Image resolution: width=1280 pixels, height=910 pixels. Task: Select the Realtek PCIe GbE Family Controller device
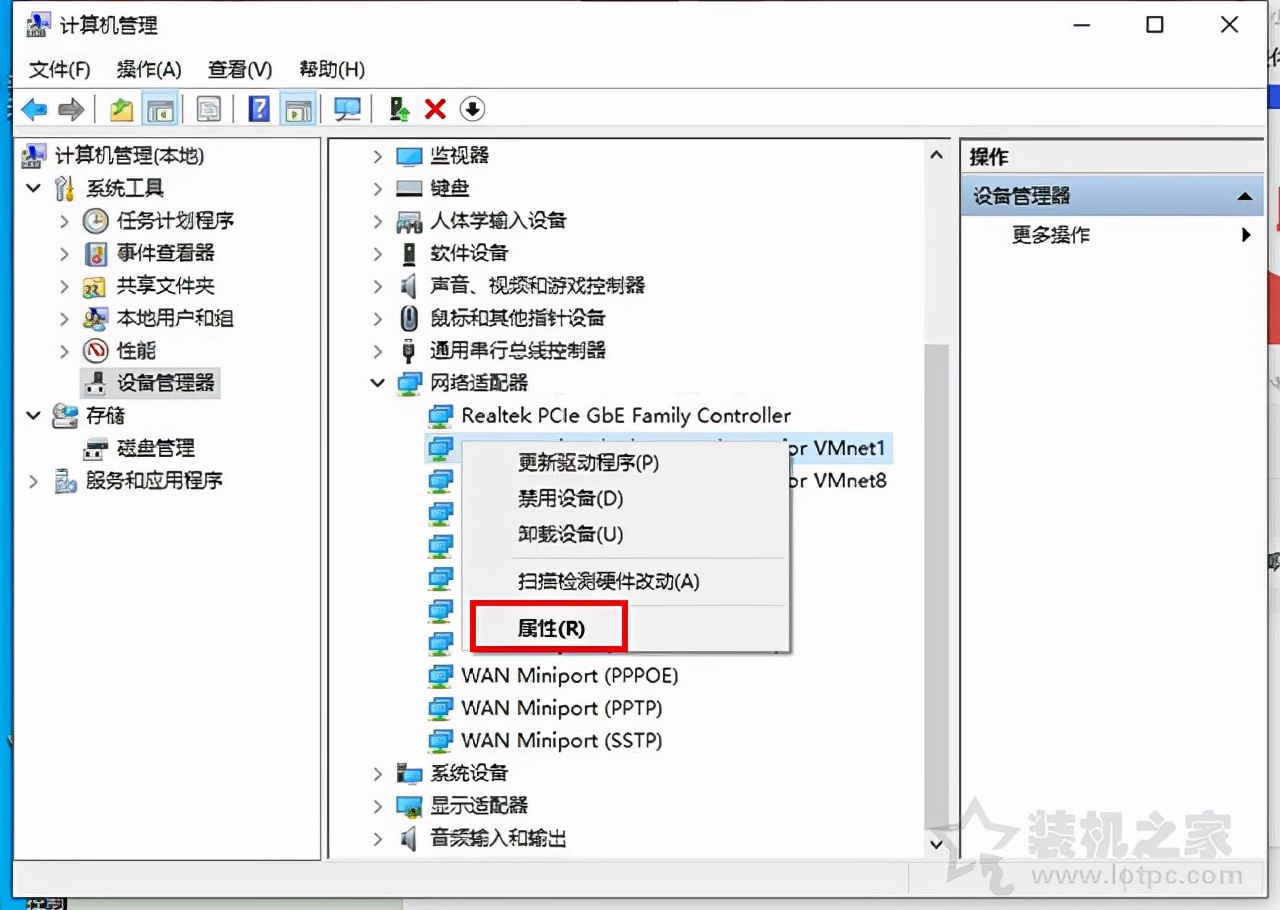click(625, 416)
